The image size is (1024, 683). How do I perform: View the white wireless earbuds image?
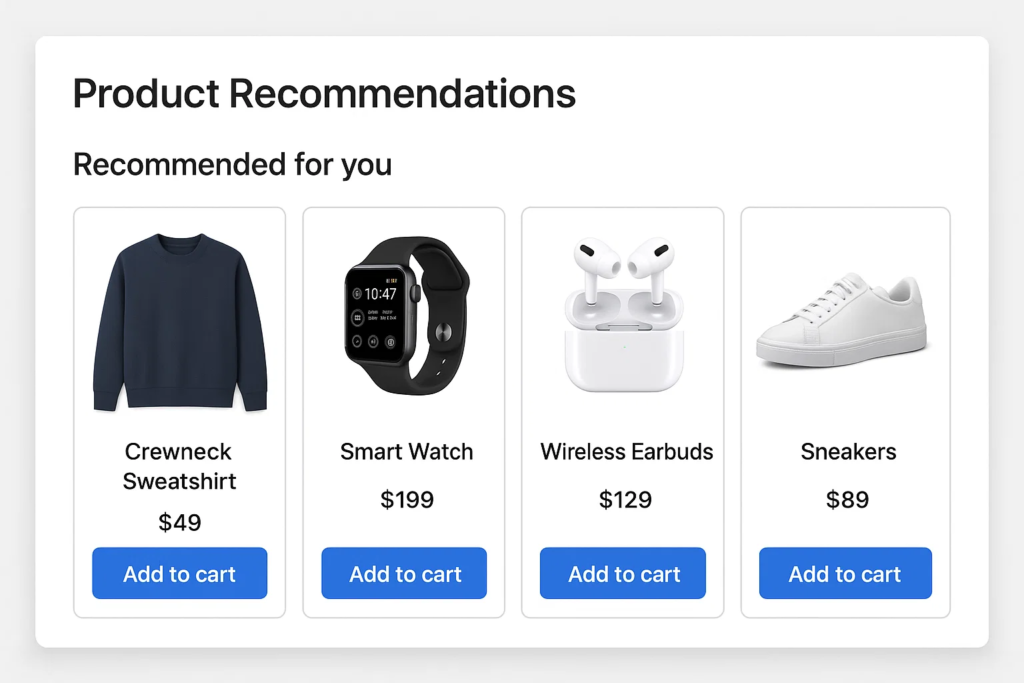coord(624,313)
